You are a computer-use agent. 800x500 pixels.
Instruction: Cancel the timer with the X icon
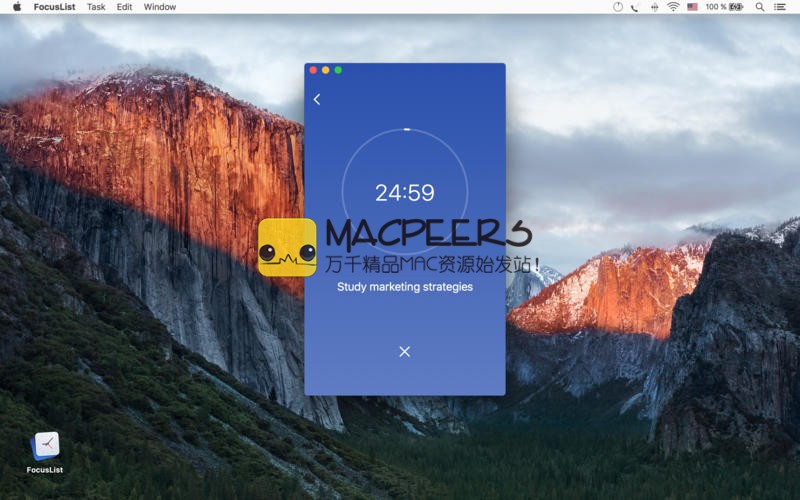[x=404, y=351]
